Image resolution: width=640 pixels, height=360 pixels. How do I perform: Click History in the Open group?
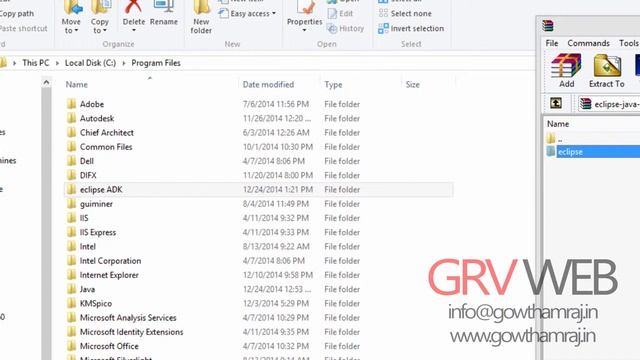[x=345, y=28]
